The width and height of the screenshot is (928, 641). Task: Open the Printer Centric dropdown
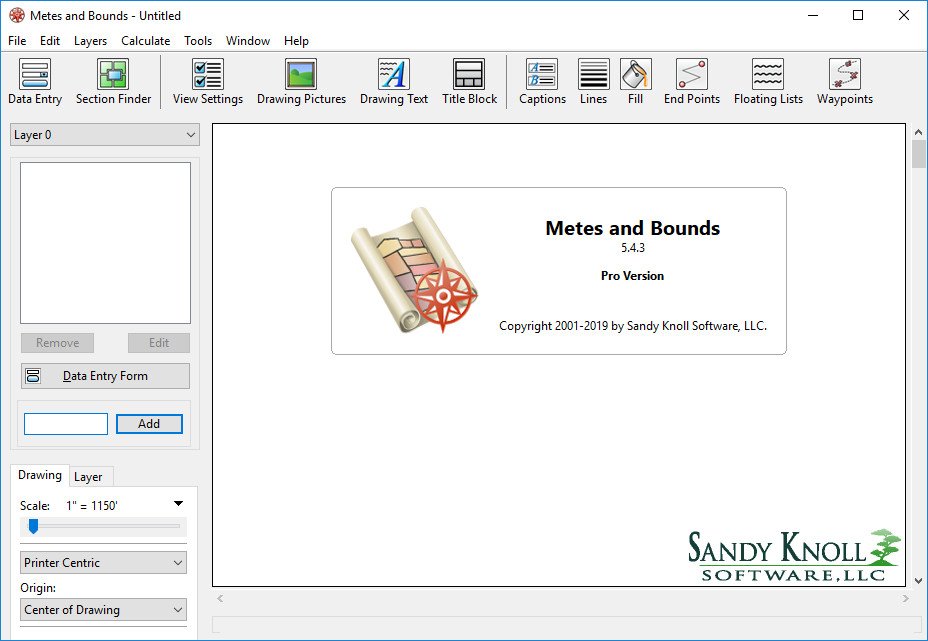[x=104, y=563]
